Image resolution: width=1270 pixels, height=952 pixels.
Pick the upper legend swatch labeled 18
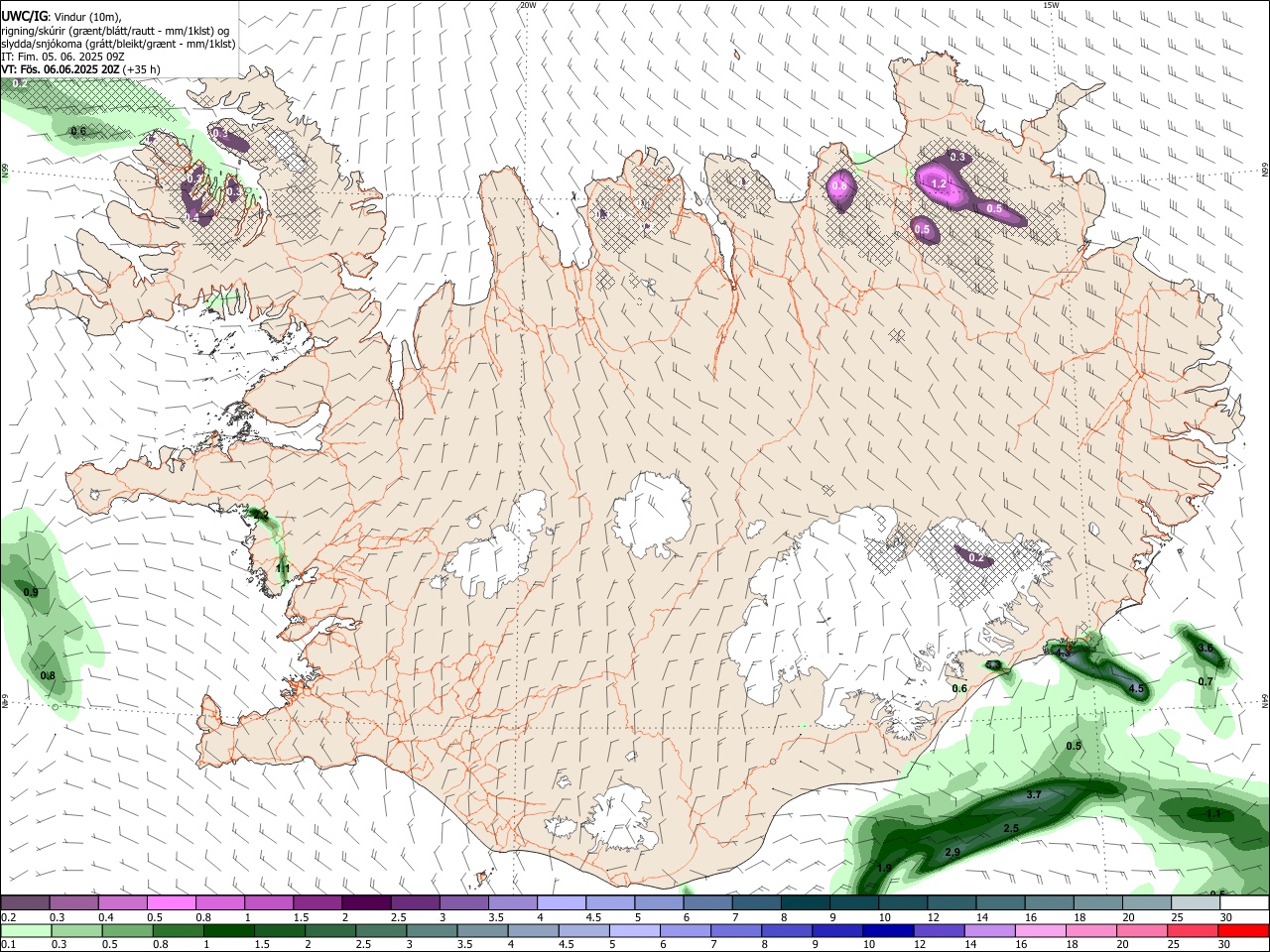[x=1096, y=902]
